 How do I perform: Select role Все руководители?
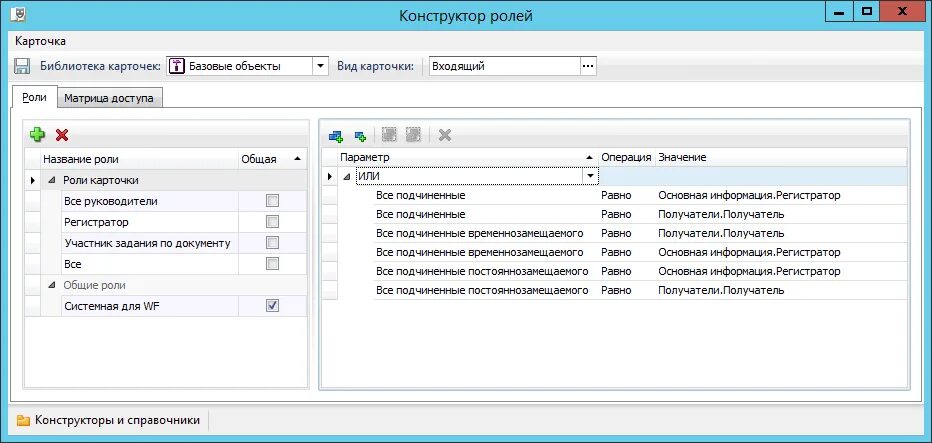150,201
